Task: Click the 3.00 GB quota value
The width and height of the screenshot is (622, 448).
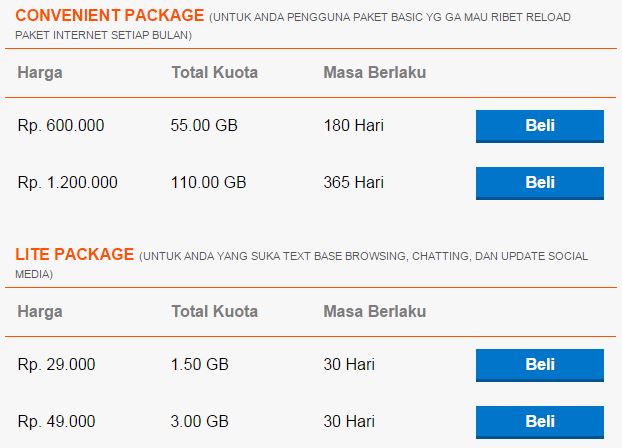Action: [200, 421]
